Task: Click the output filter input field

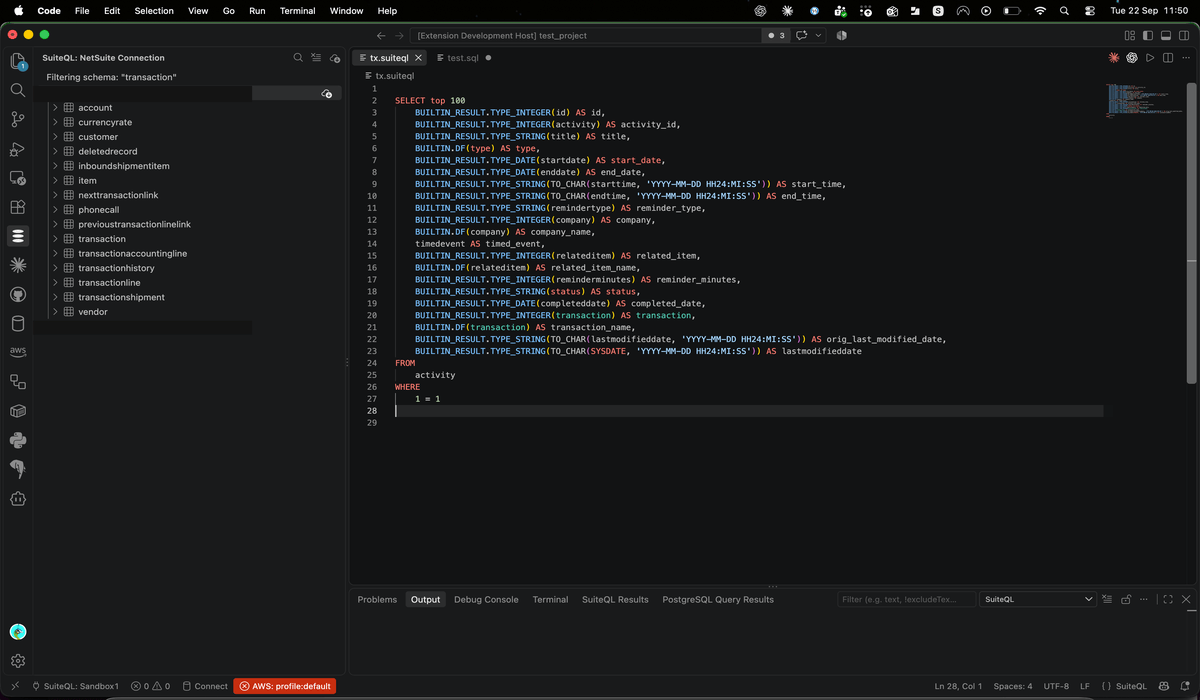Action: click(x=906, y=599)
